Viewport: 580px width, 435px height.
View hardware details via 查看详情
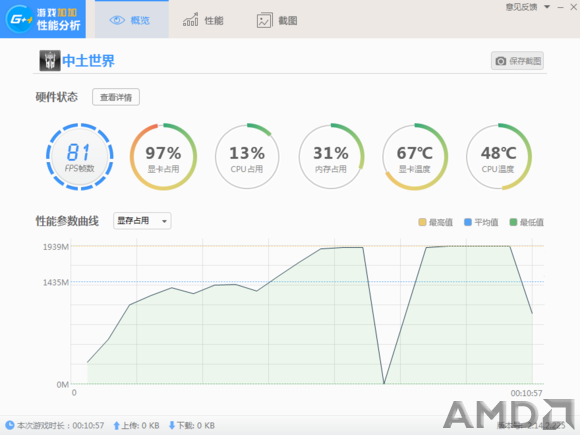pos(116,97)
